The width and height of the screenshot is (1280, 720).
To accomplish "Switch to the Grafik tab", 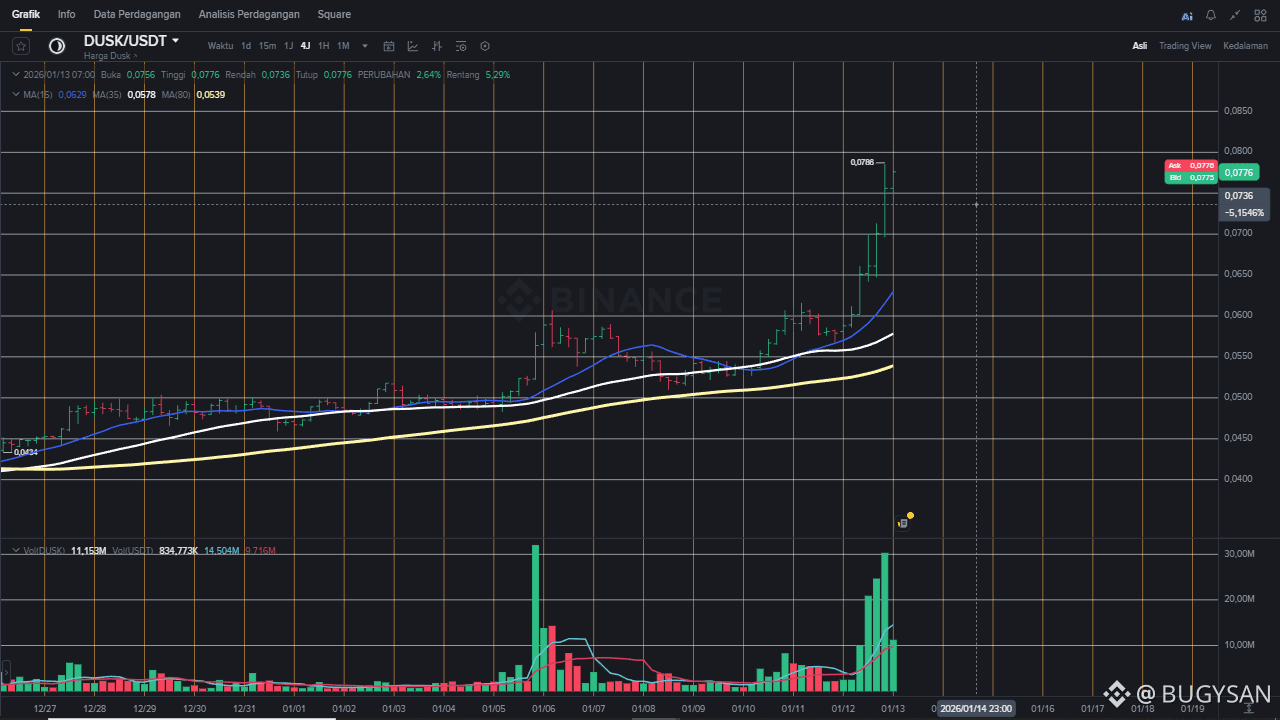I will coord(26,15).
